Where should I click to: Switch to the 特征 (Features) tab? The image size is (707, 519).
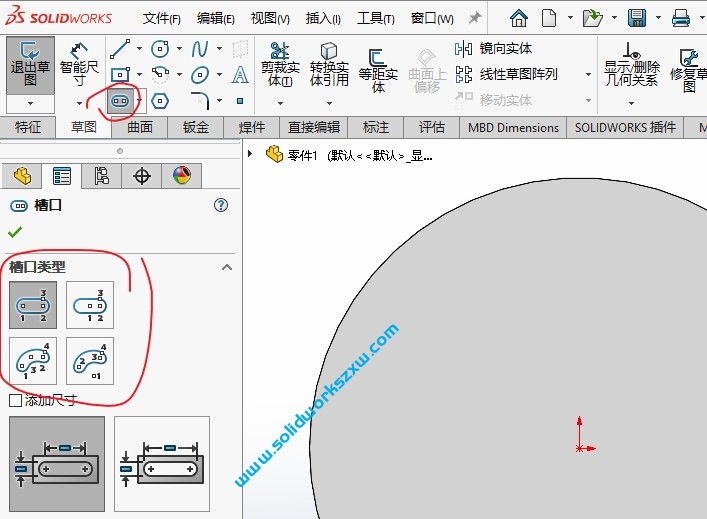tap(29, 127)
